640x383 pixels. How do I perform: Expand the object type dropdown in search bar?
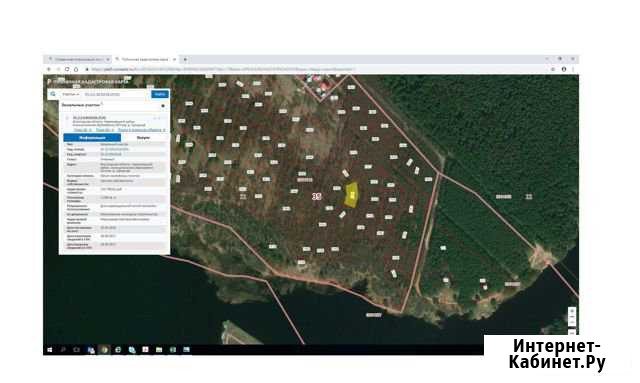(70, 94)
